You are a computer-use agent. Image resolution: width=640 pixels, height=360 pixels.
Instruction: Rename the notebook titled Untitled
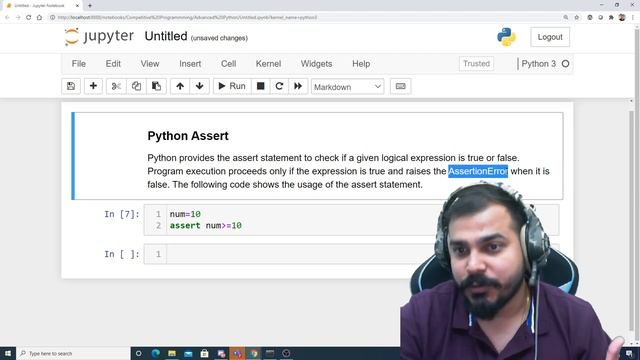[166, 36]
